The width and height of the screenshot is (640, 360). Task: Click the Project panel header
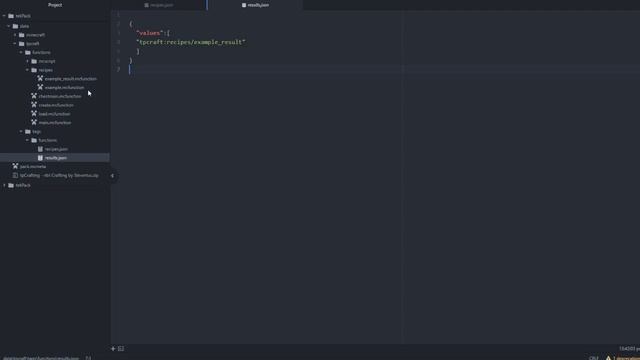[x=55, y=5]
